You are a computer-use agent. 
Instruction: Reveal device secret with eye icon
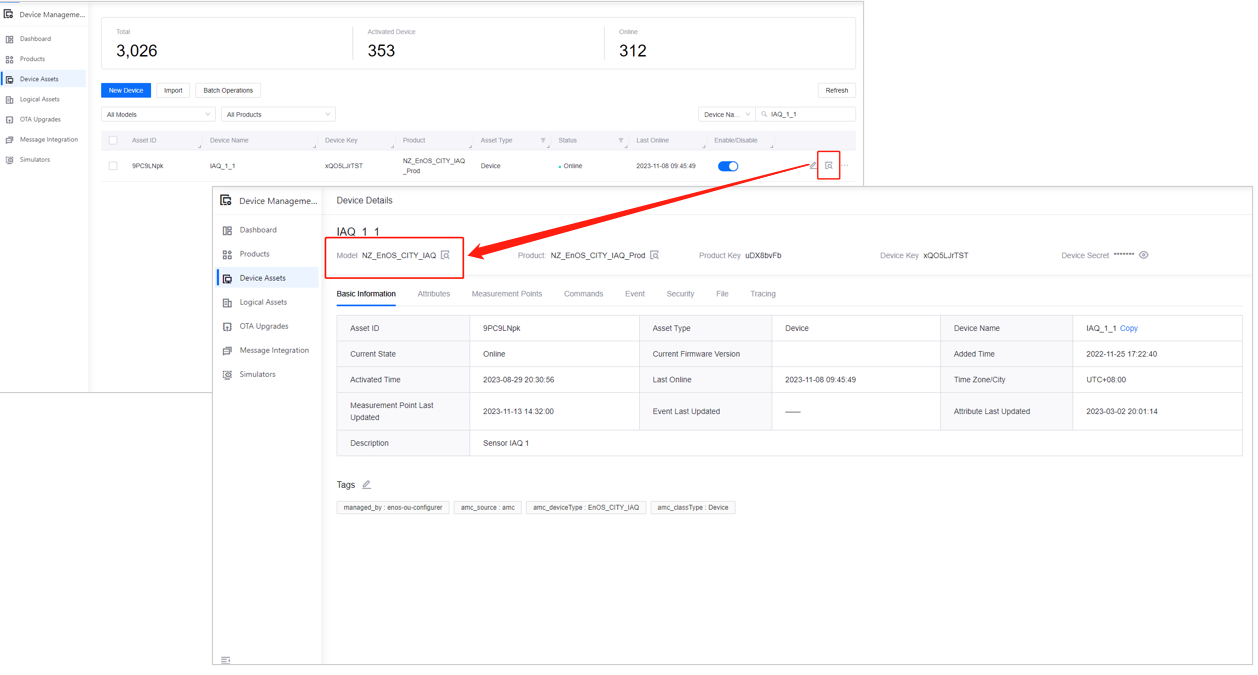[x=1144, y=255]
